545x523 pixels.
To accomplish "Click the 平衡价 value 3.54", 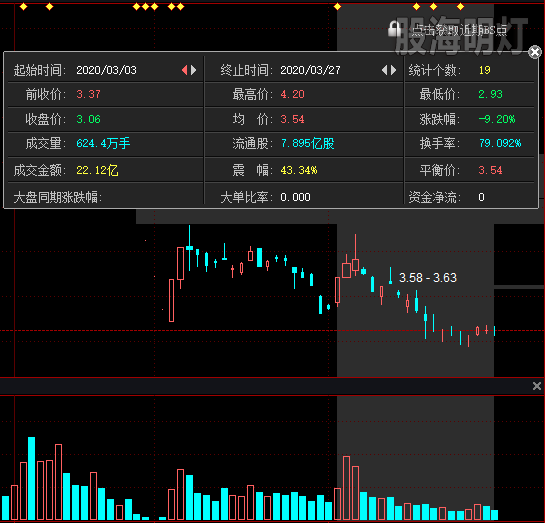I will tap(490, 170).
